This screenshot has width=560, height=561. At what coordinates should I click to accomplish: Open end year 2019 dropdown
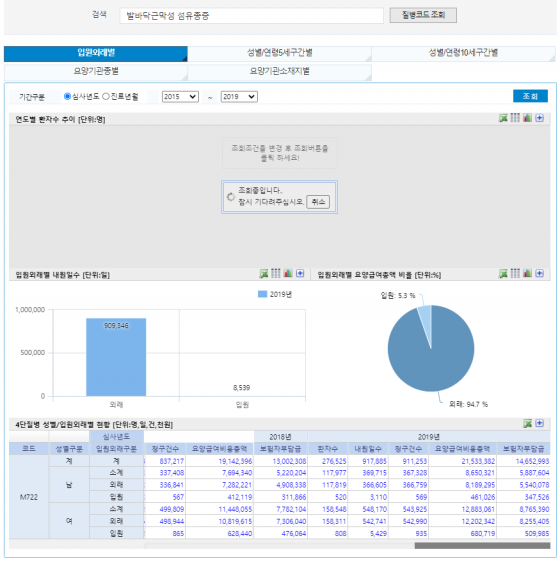click(x=239, y=97)
